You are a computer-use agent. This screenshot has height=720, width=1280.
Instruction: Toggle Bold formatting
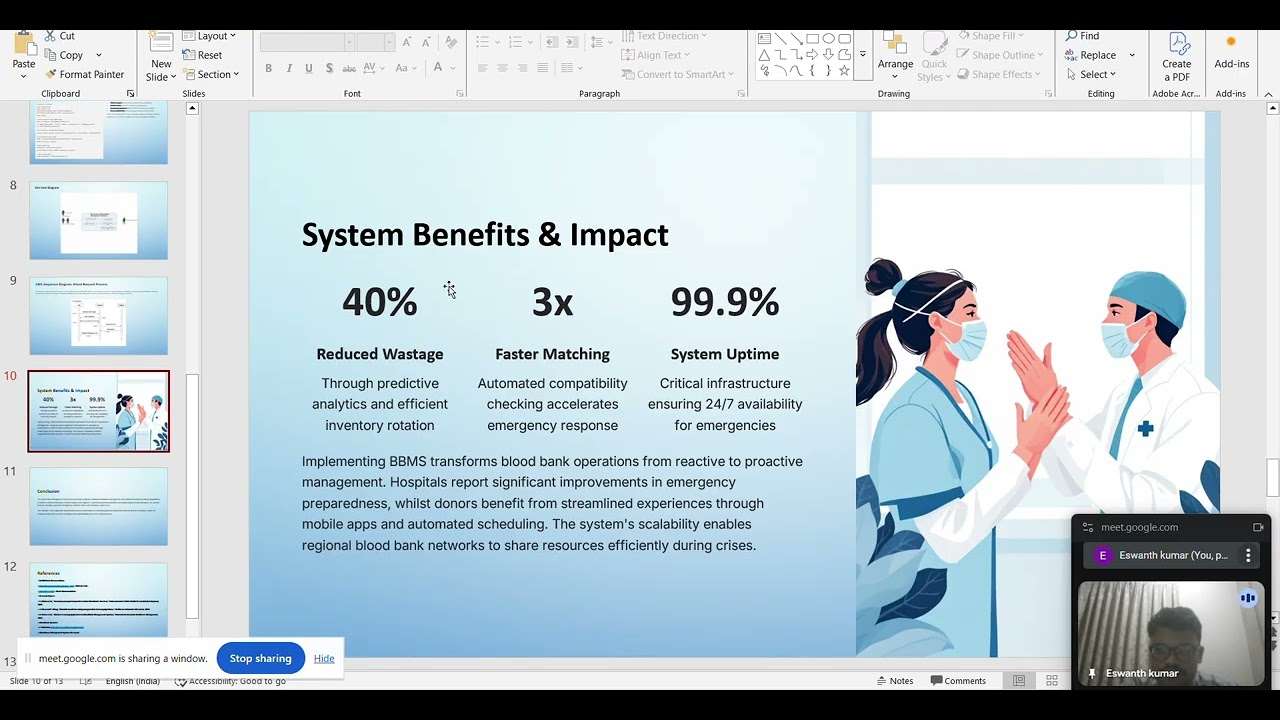point(268,68)
